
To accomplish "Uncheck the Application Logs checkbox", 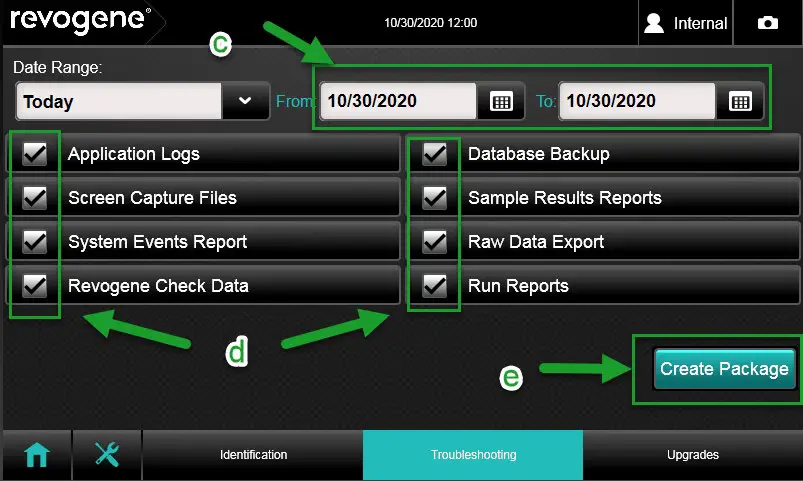I will (x=35, y=154).
